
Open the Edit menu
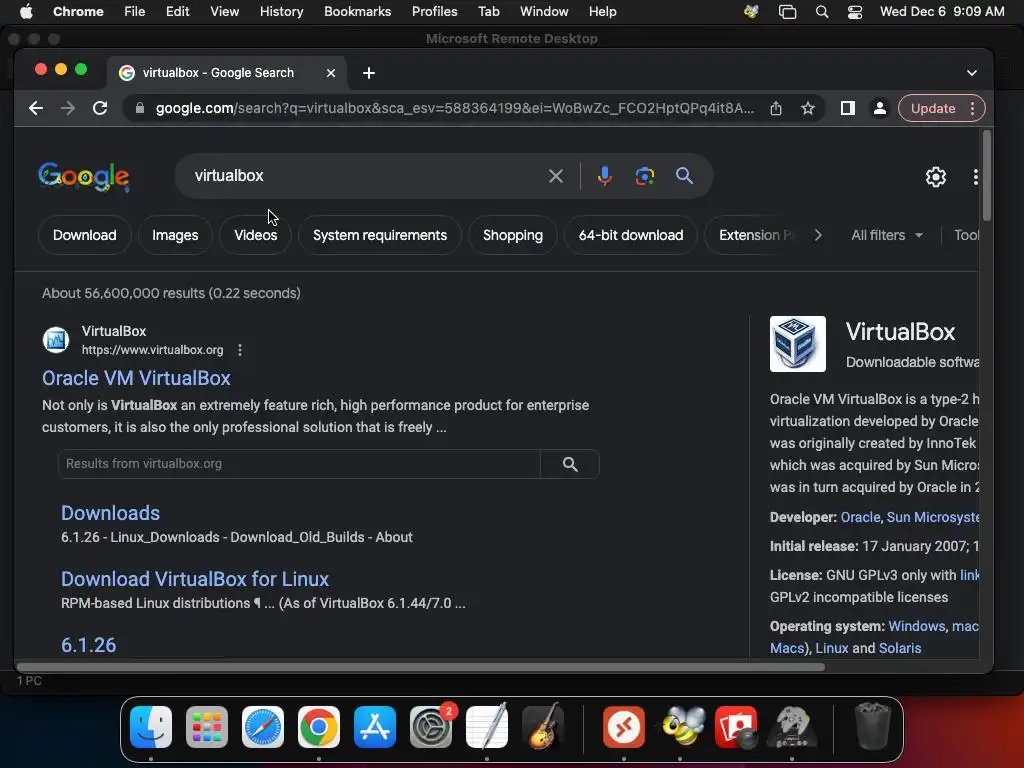(x=177, y=12)
